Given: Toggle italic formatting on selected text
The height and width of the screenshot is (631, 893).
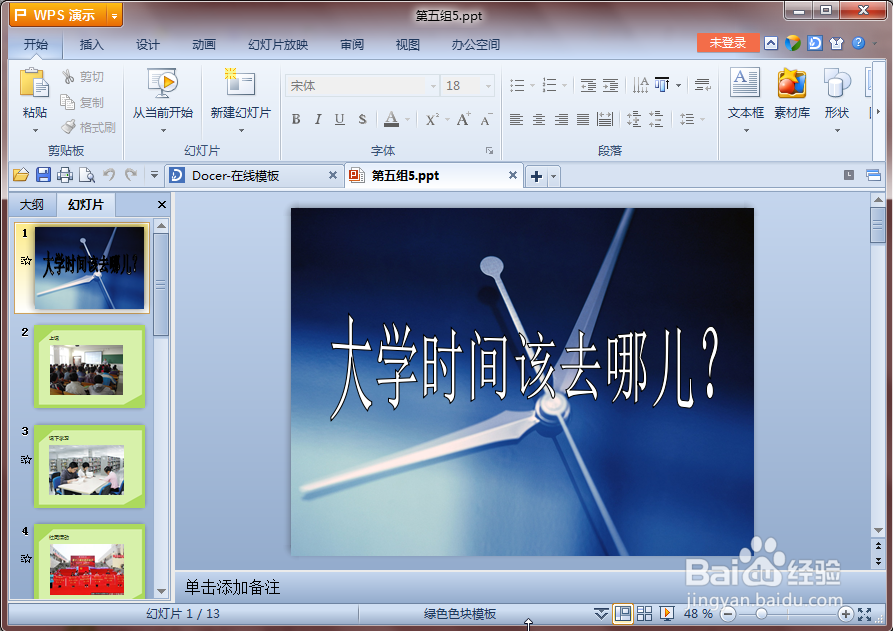Looking at the screenshot, I should click(317, 119).
